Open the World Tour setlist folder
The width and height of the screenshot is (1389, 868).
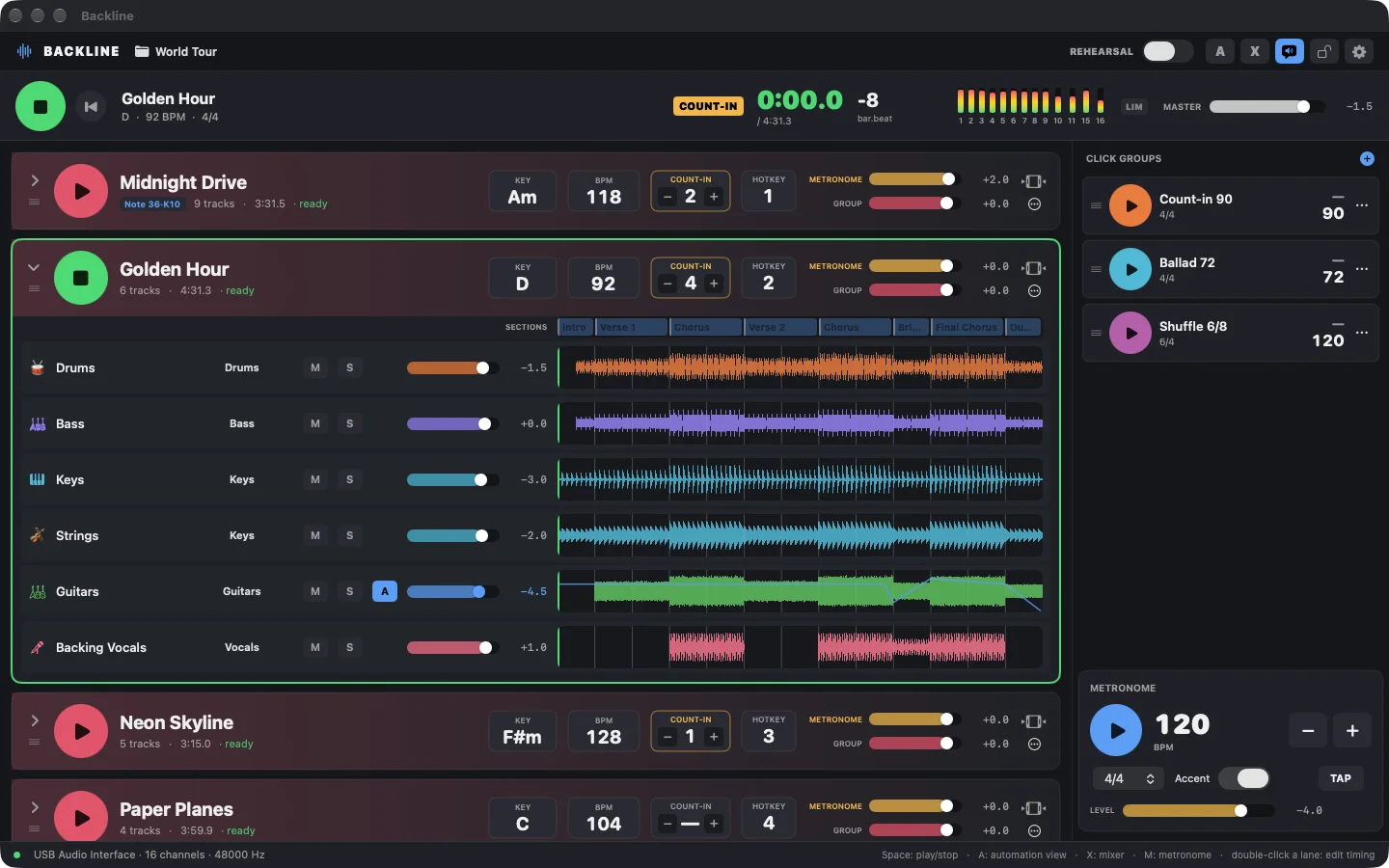coord(176,52)
